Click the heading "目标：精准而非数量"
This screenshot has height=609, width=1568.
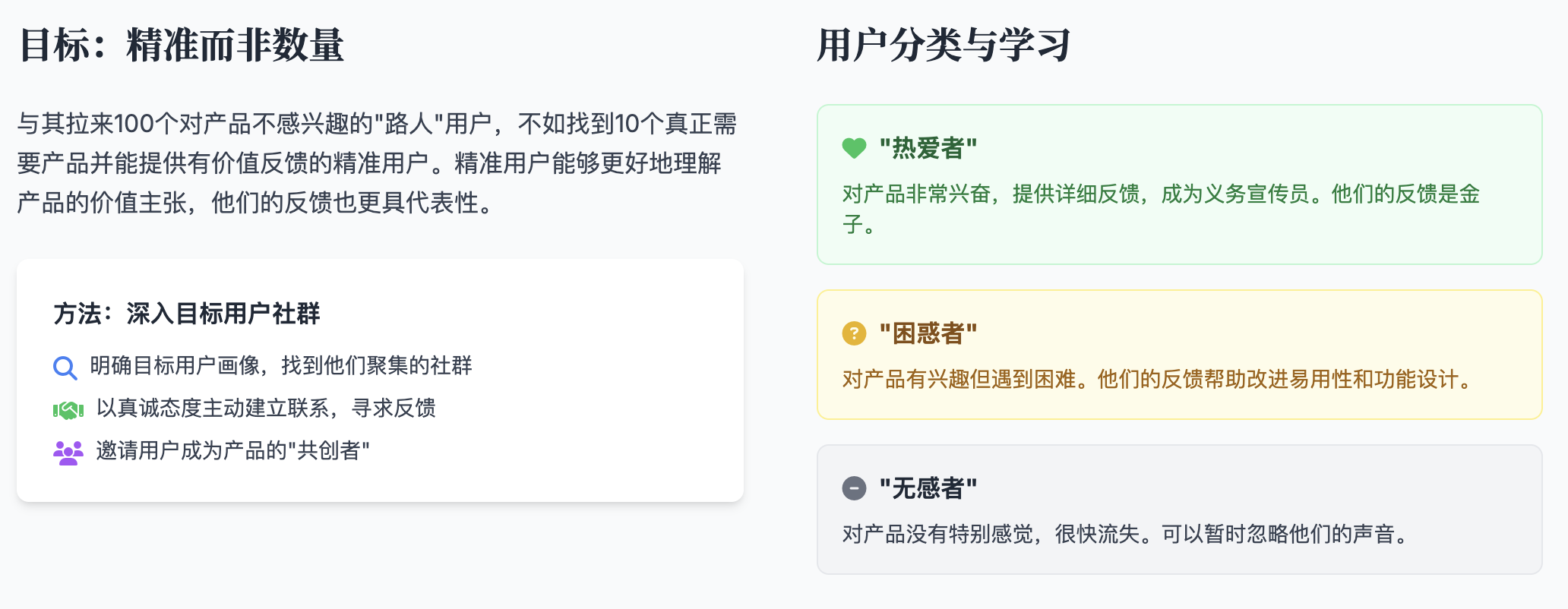[182, 45]
